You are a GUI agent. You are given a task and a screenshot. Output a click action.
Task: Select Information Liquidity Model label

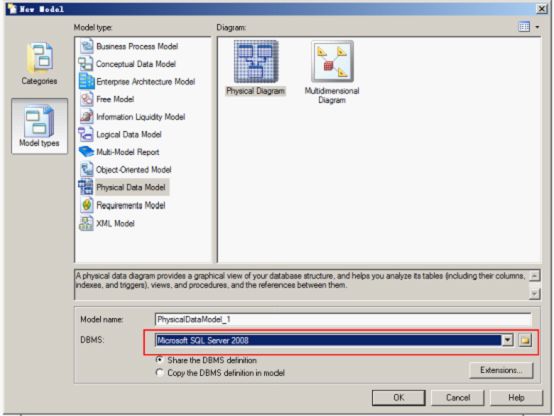coord(141,117)
